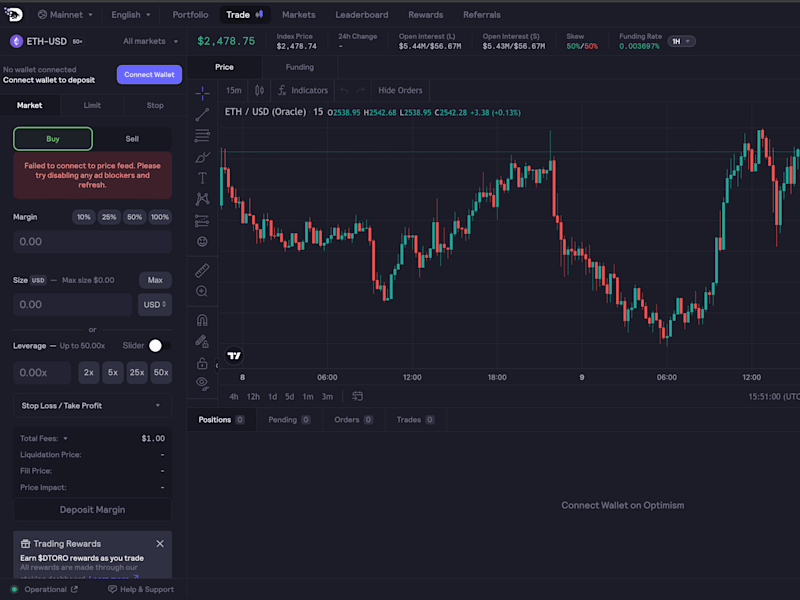Select the Sell side button
This screenshot has height=600, width=800.
point(132,139)
